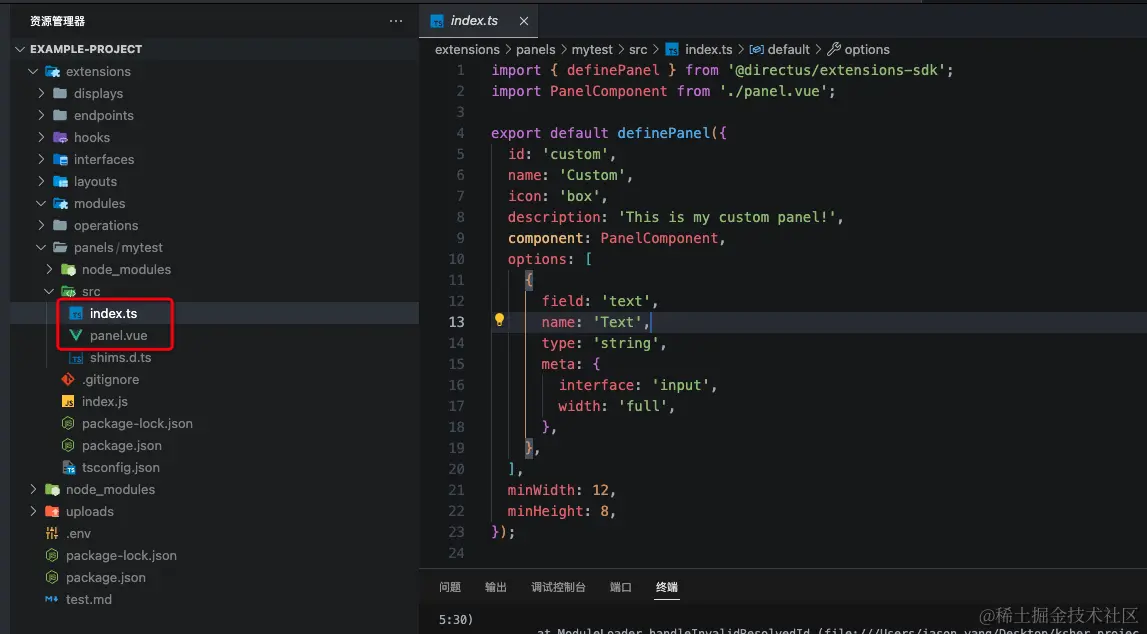Click the TS icon beside shims.d.ts
This screenshot has width=1147, height=634.
(76, 358)
